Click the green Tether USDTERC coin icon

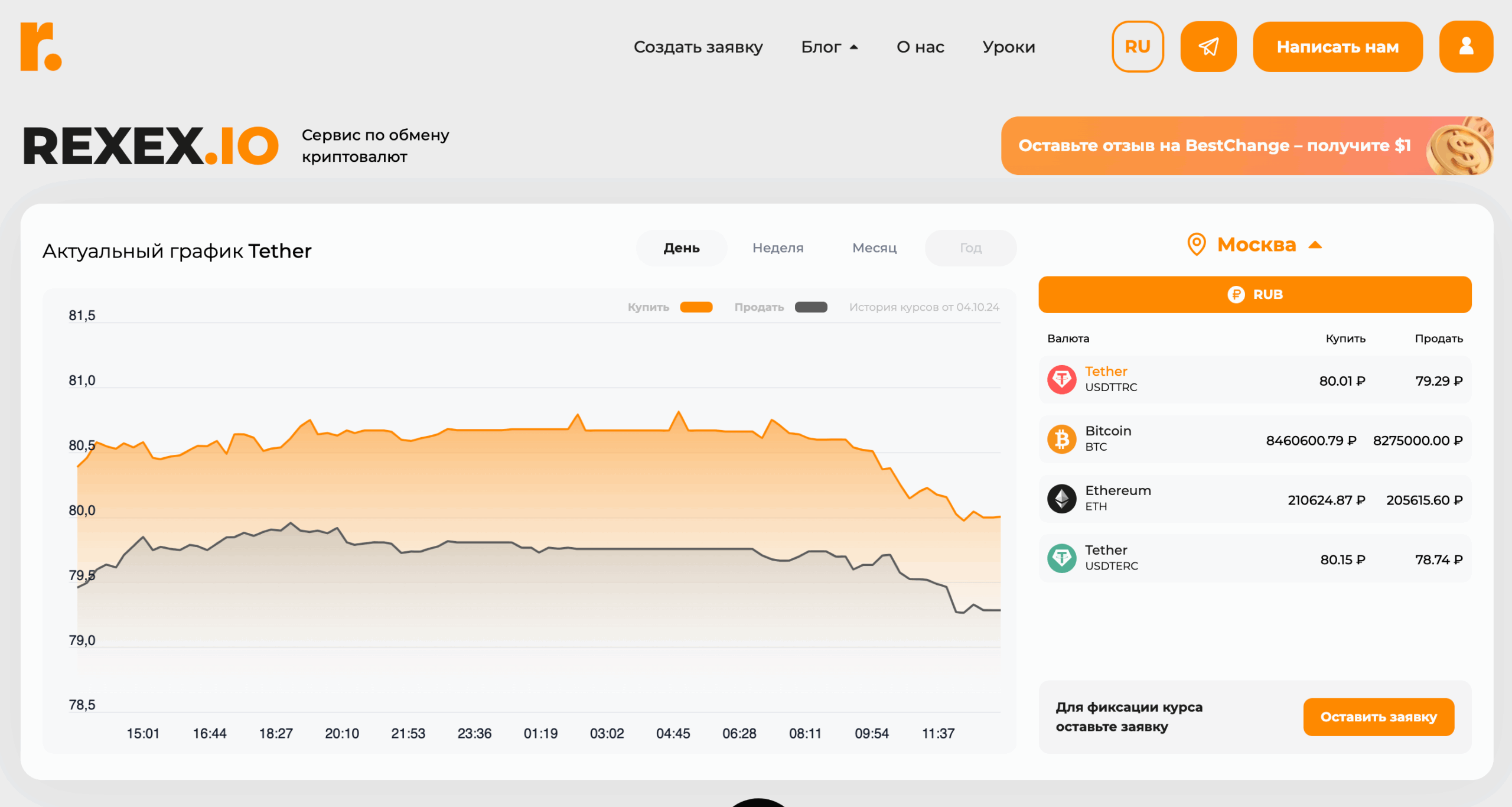[1061, 558]
